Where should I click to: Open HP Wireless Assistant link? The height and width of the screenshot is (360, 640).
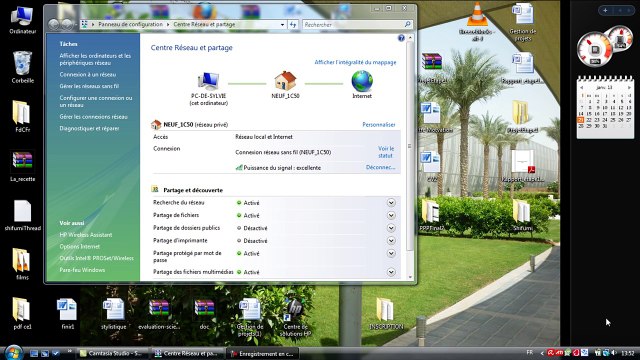tap(86, 235)
